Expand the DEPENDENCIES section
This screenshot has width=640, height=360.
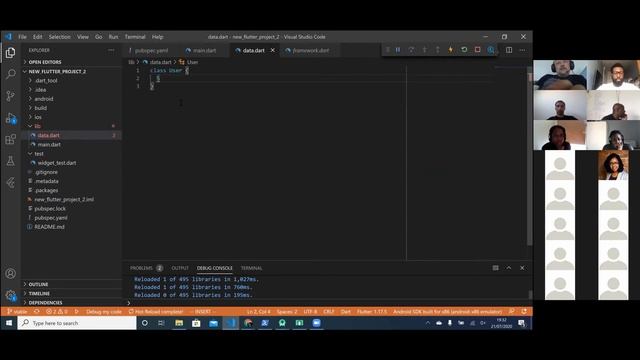coord(71,302)
